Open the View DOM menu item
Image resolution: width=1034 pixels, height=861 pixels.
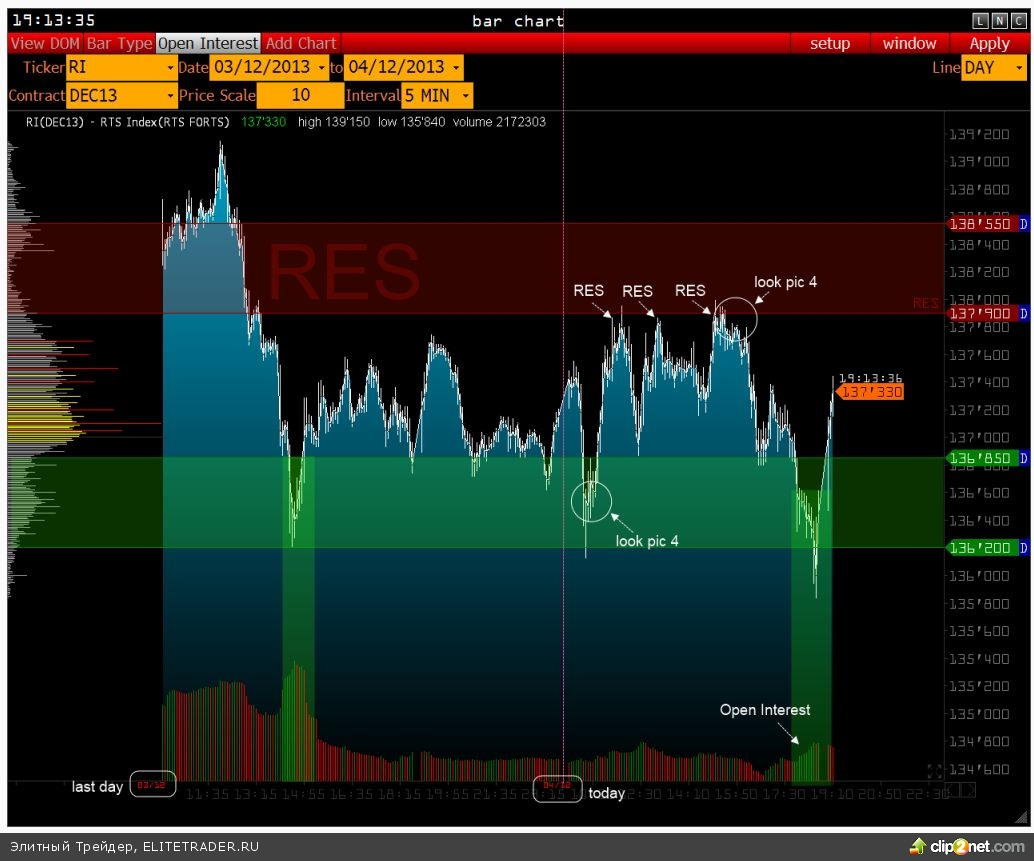coord(45,43)
